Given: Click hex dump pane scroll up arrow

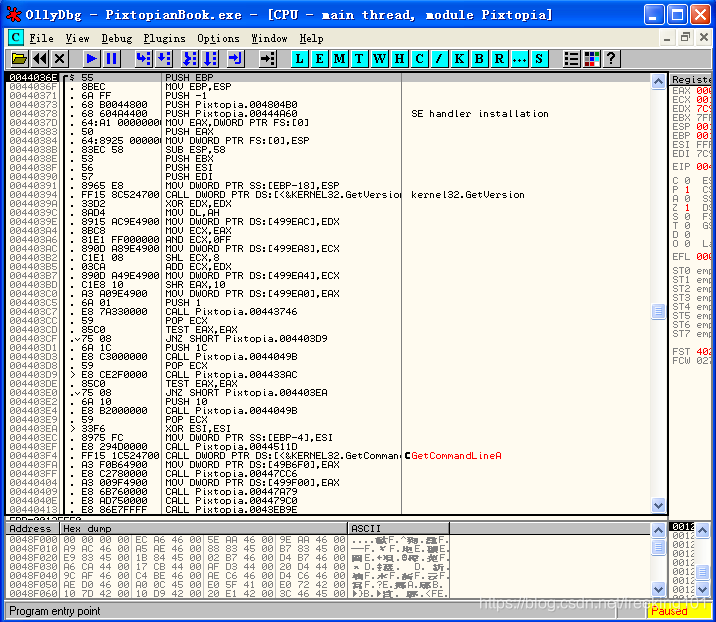Looking at the screenshot, I should [x=658, y=530].
